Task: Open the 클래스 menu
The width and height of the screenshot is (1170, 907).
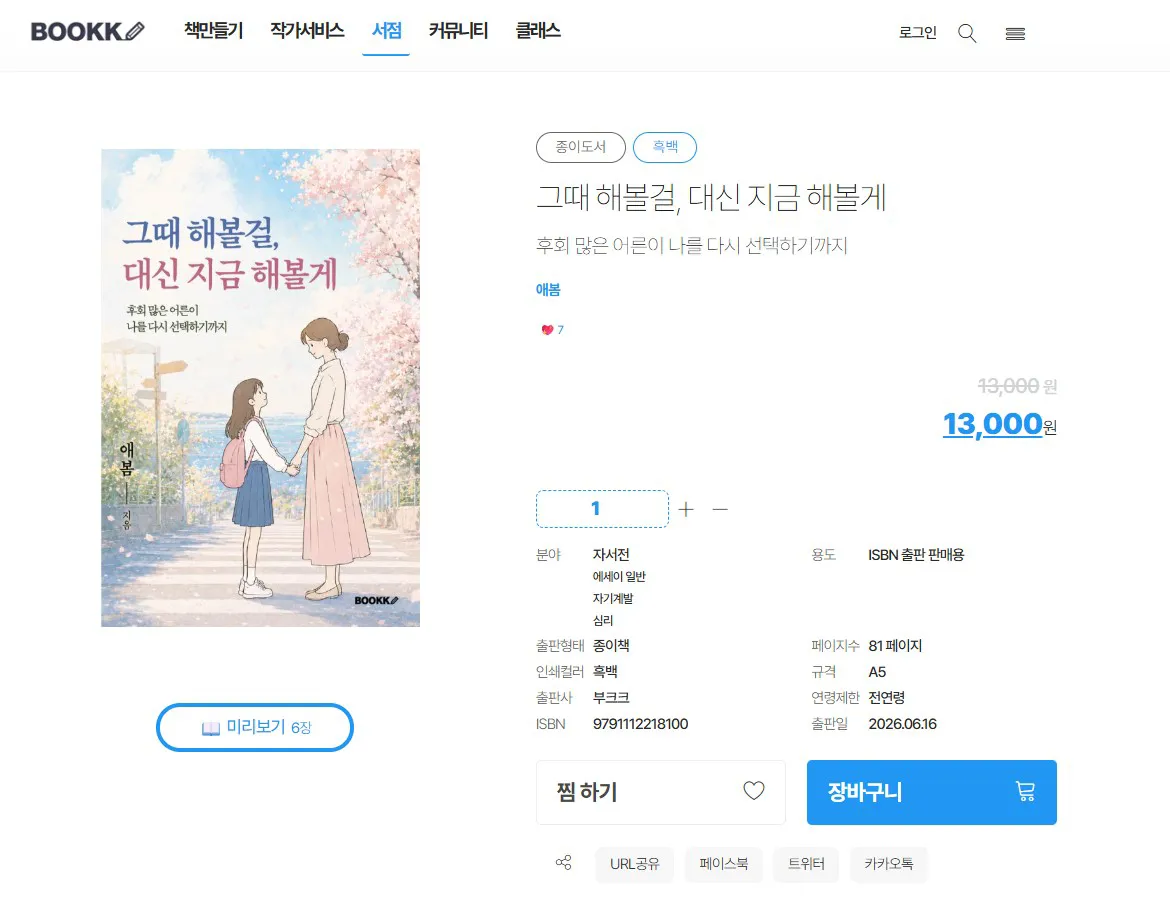Action: pos(538,31)
